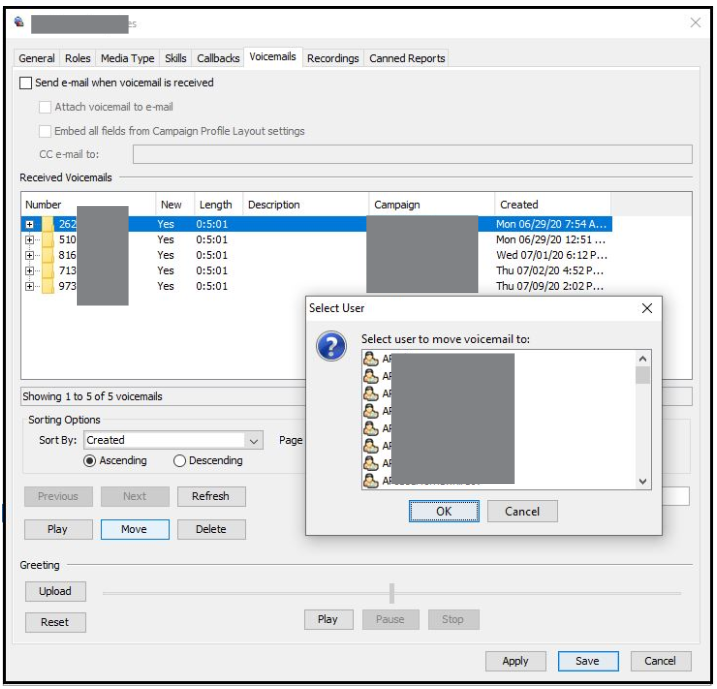Save the user settings

click(588, 662)
